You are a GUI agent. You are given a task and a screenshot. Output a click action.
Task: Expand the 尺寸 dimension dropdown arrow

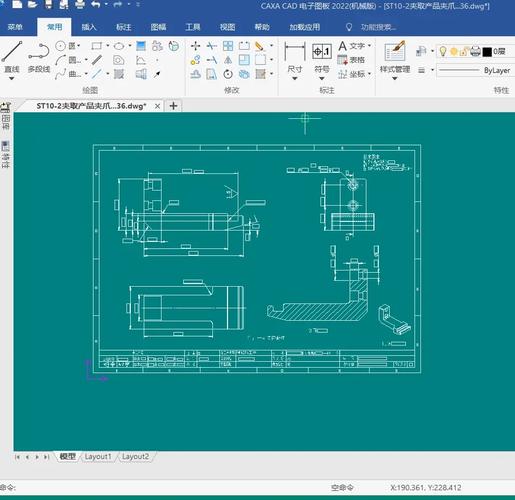[295, 79]
